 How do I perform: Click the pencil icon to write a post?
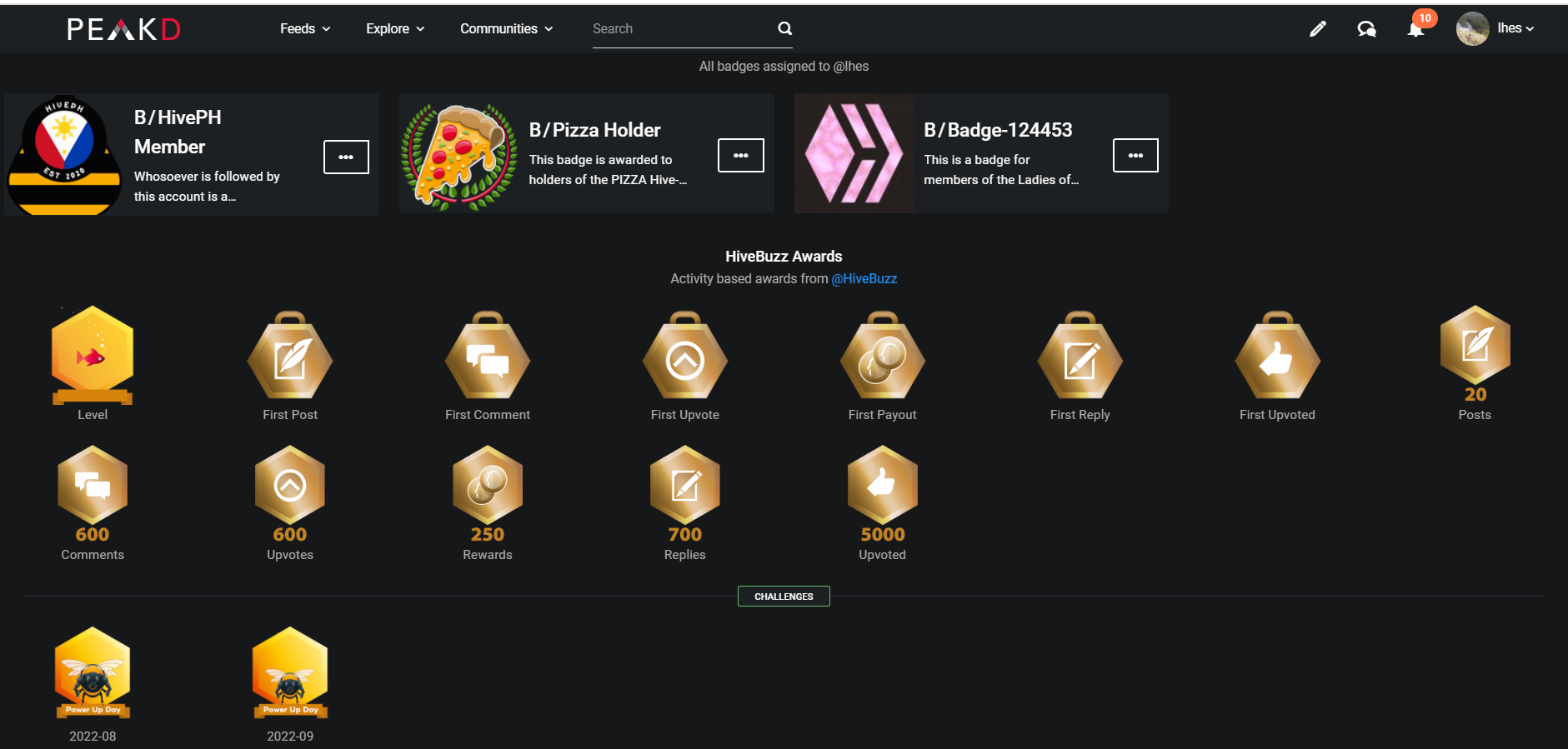(x=1317, y=29)
